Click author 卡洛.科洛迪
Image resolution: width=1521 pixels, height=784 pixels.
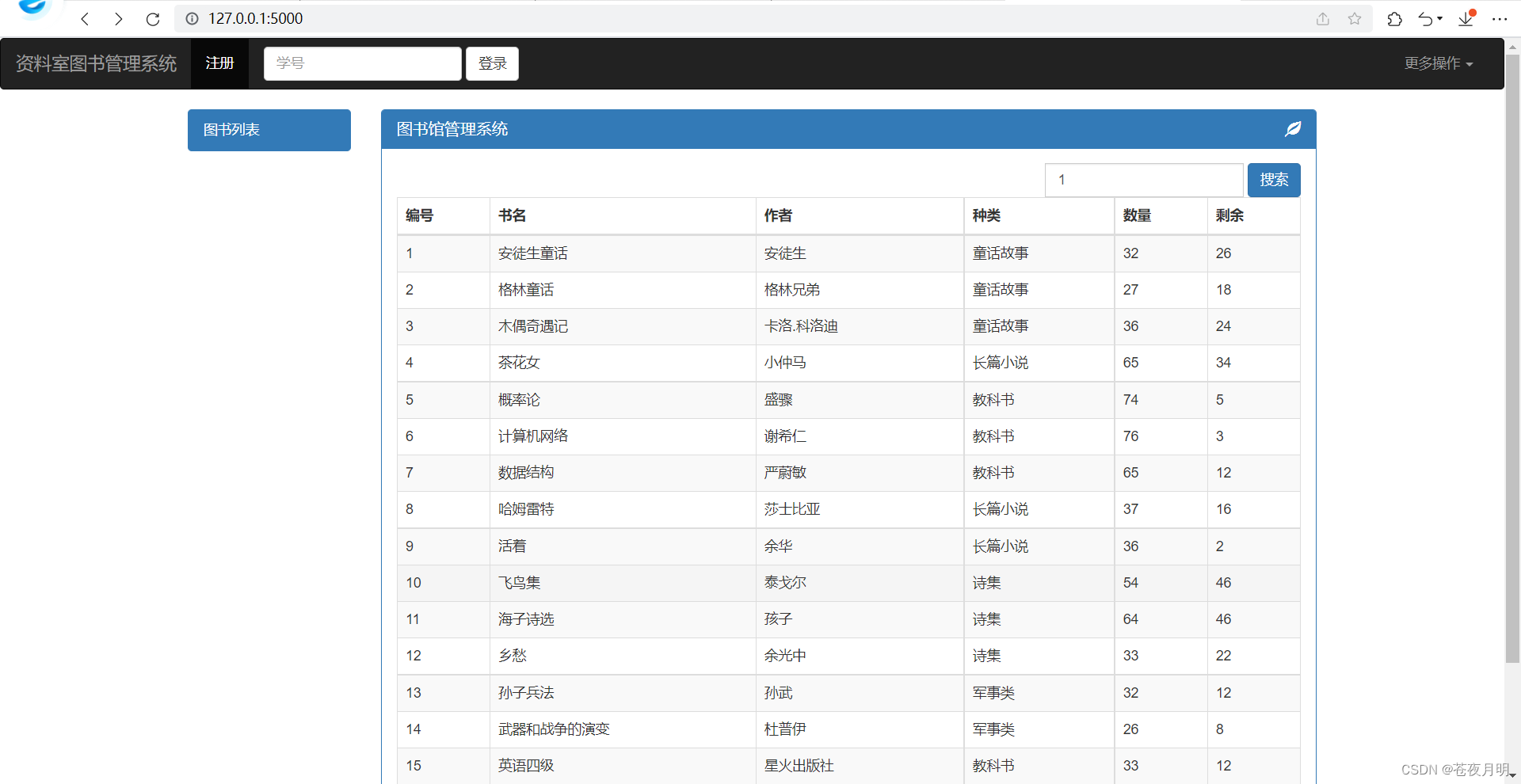point(801,326)
